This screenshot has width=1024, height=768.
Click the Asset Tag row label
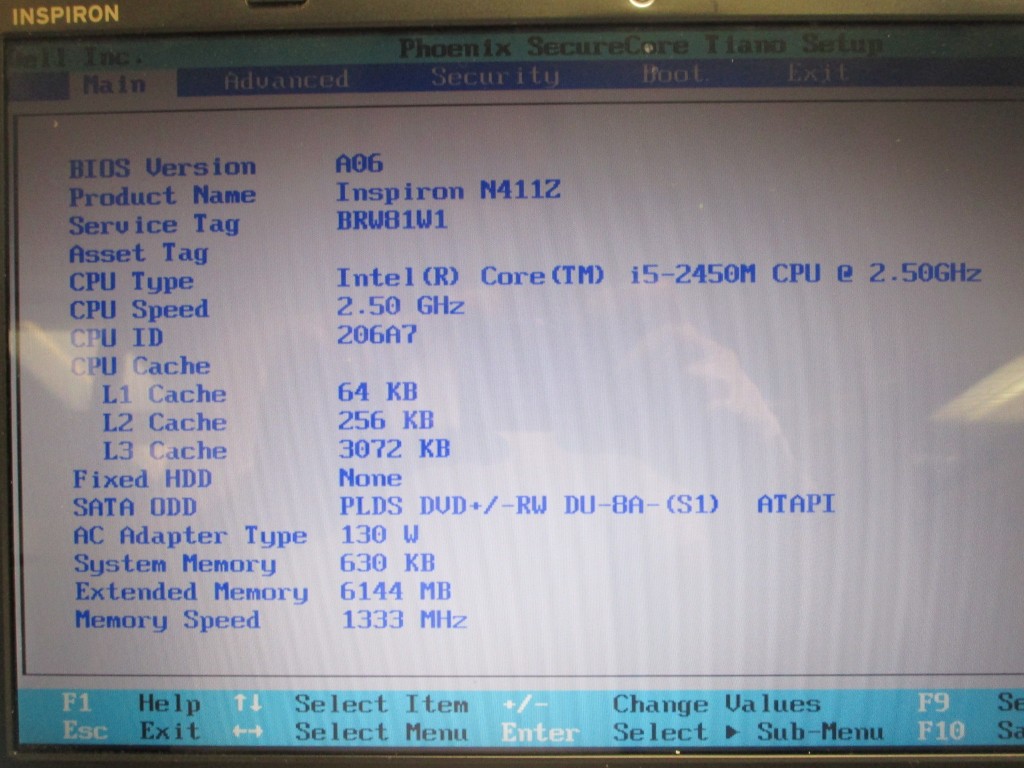pyautogui.click(x=138, y=253)
